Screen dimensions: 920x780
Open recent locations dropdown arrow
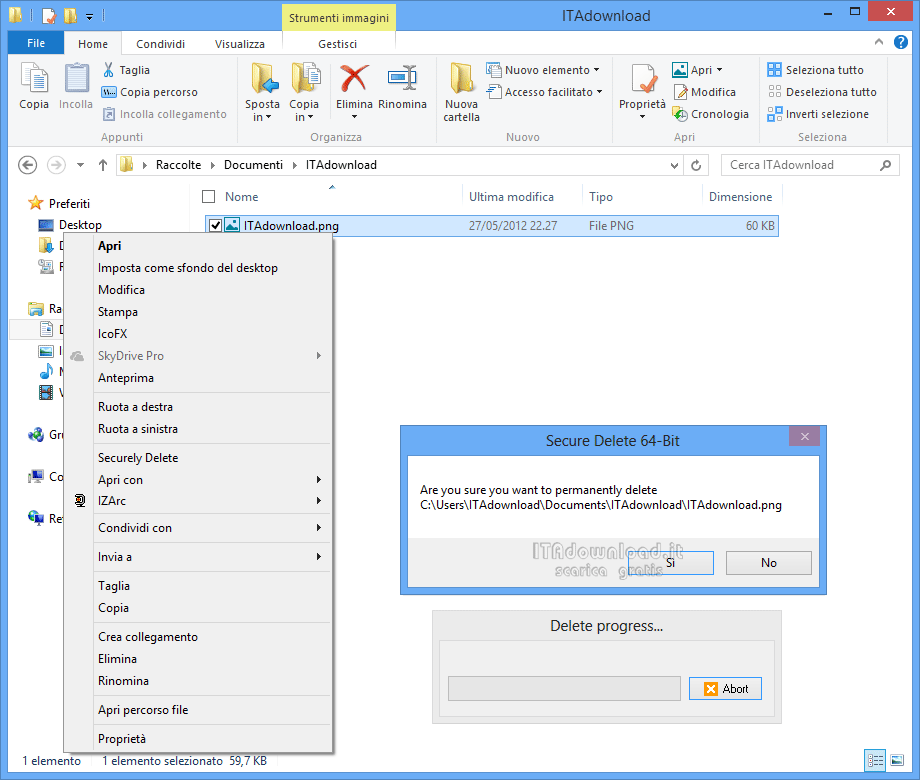pos(80,165)
